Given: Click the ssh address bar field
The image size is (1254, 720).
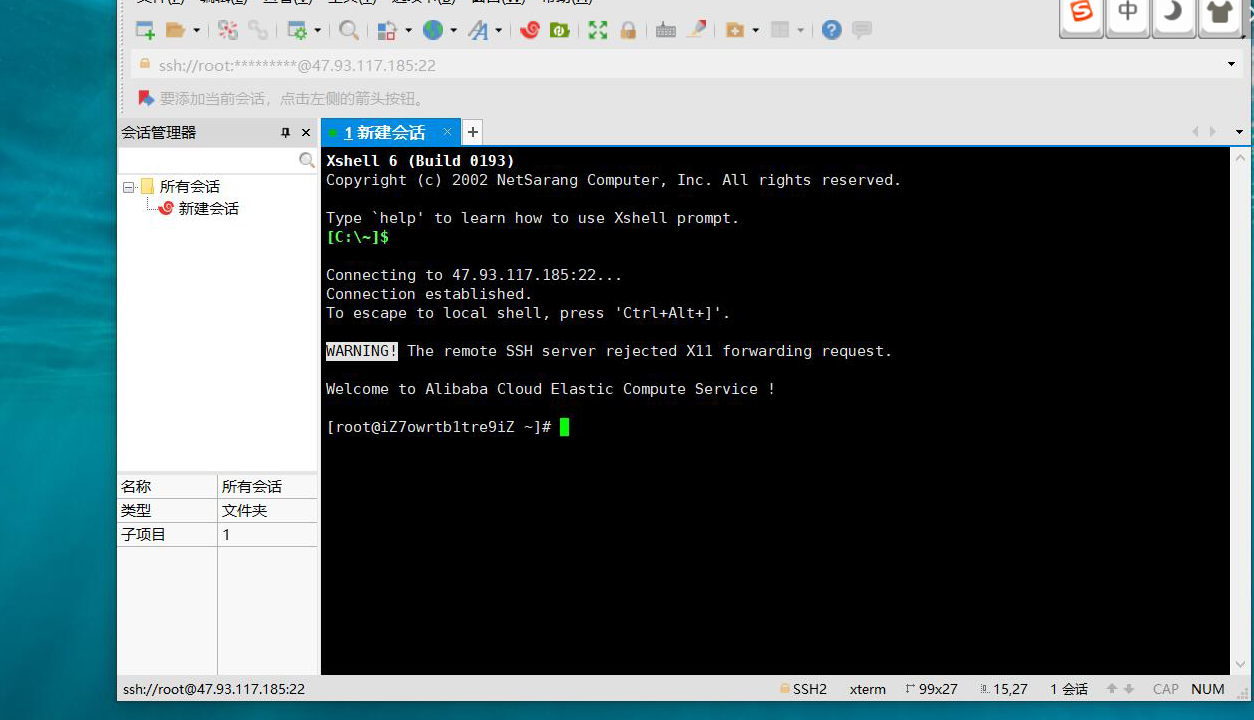Looking at the screenshot, I should [x=685, y=65].
